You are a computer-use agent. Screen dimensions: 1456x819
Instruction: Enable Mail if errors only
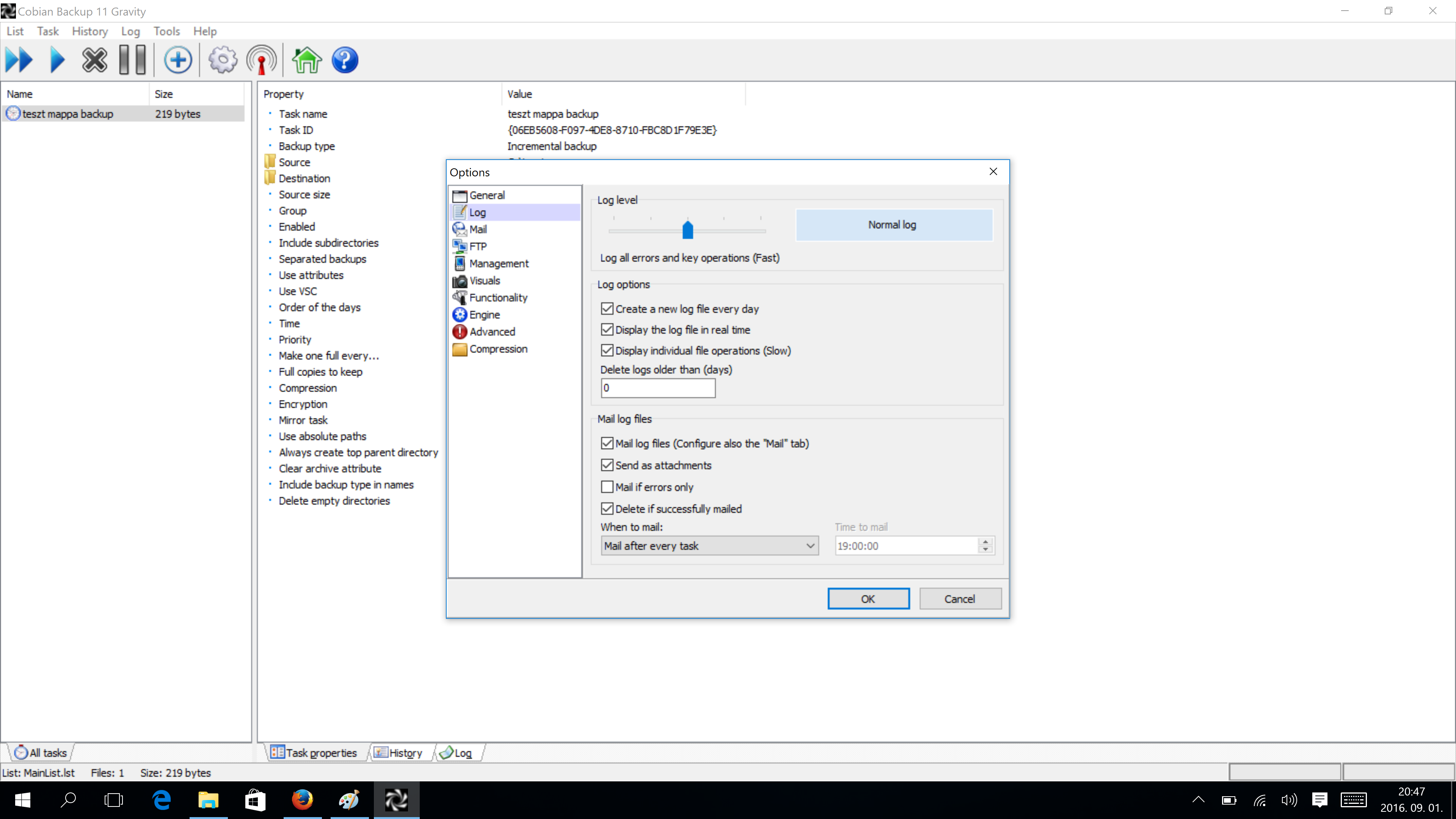(607, 486)
